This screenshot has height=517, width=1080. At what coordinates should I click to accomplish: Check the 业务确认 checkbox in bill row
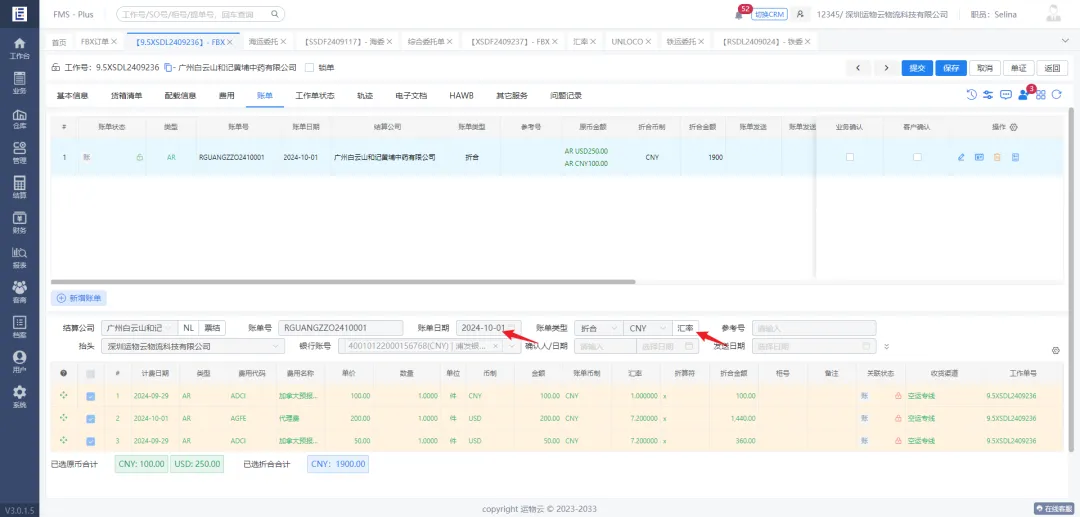pyautogui.click(x=850, y=157)
